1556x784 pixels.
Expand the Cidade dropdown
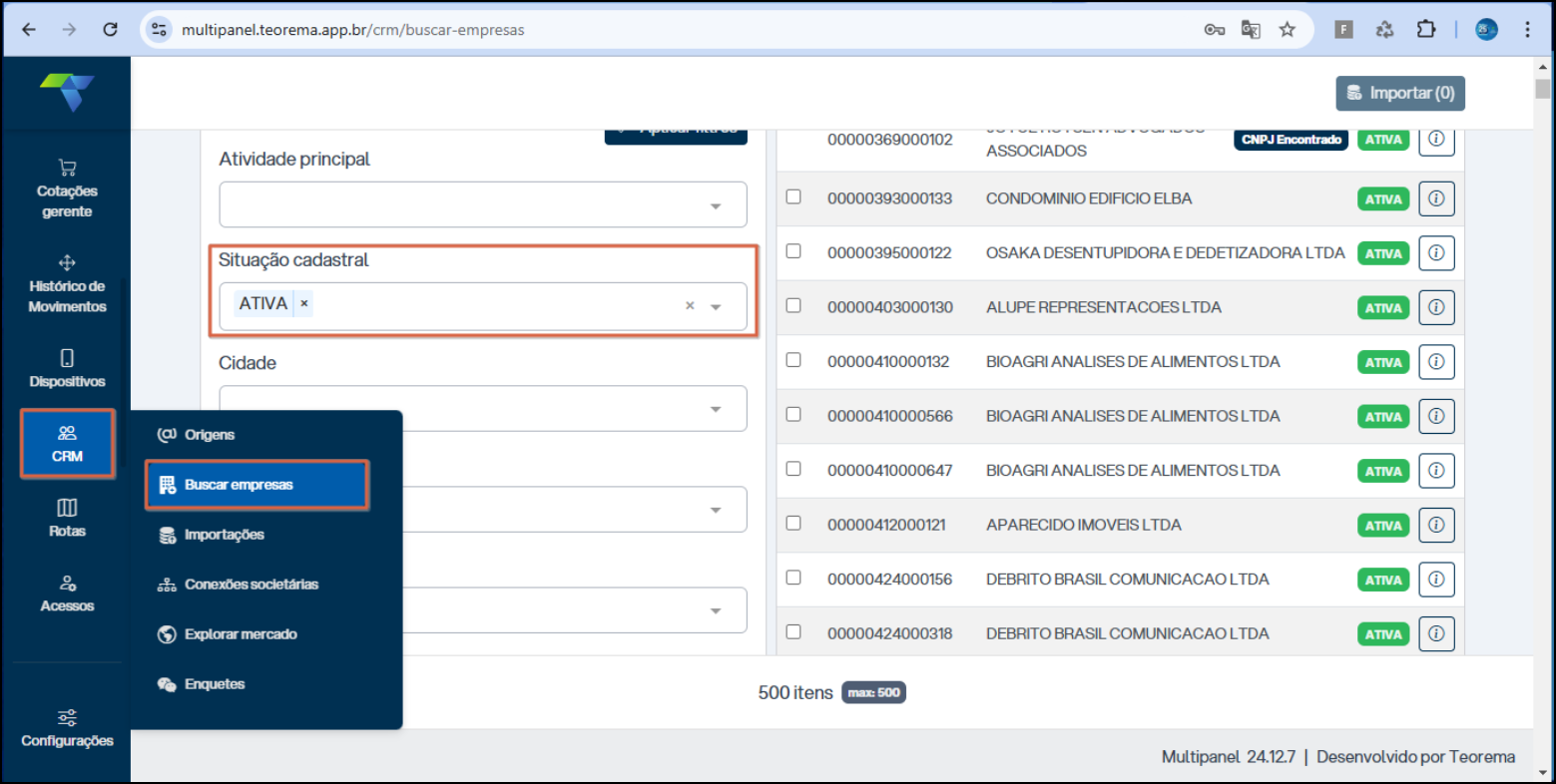(716, 409)
